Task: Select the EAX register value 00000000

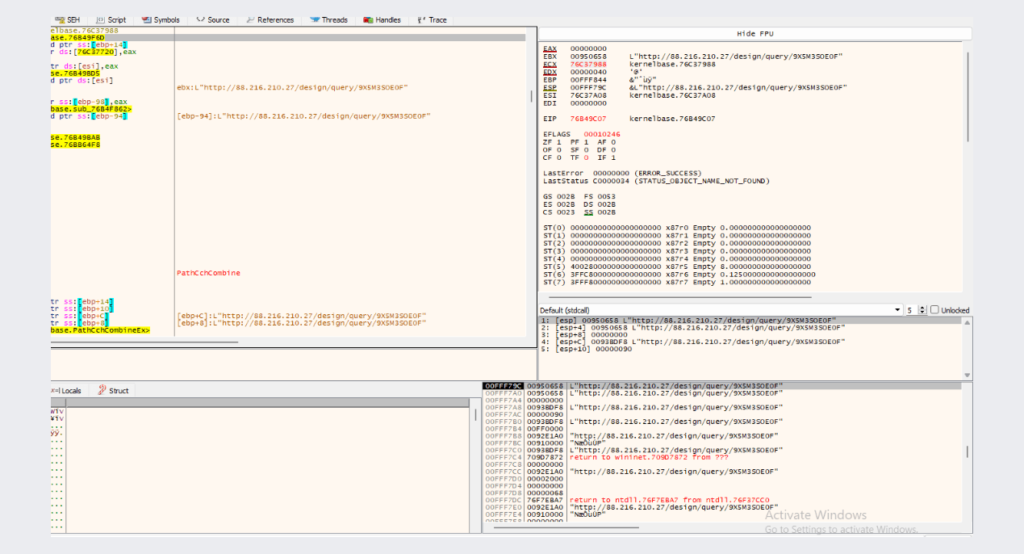Action: 588,49
